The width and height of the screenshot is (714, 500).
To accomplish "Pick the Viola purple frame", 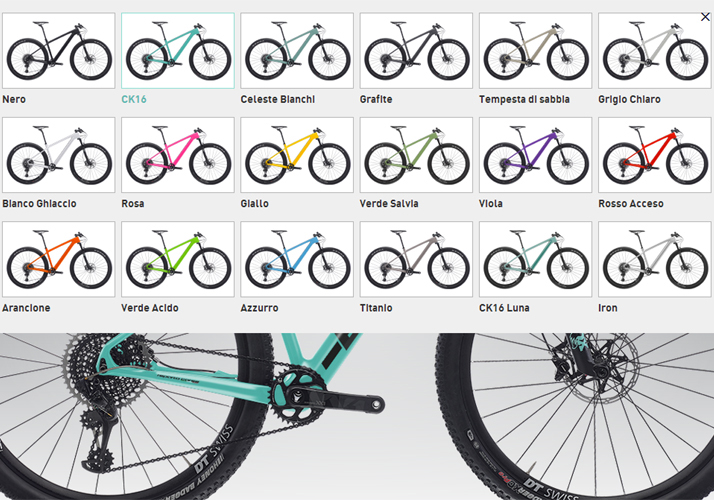I will 536,155.
